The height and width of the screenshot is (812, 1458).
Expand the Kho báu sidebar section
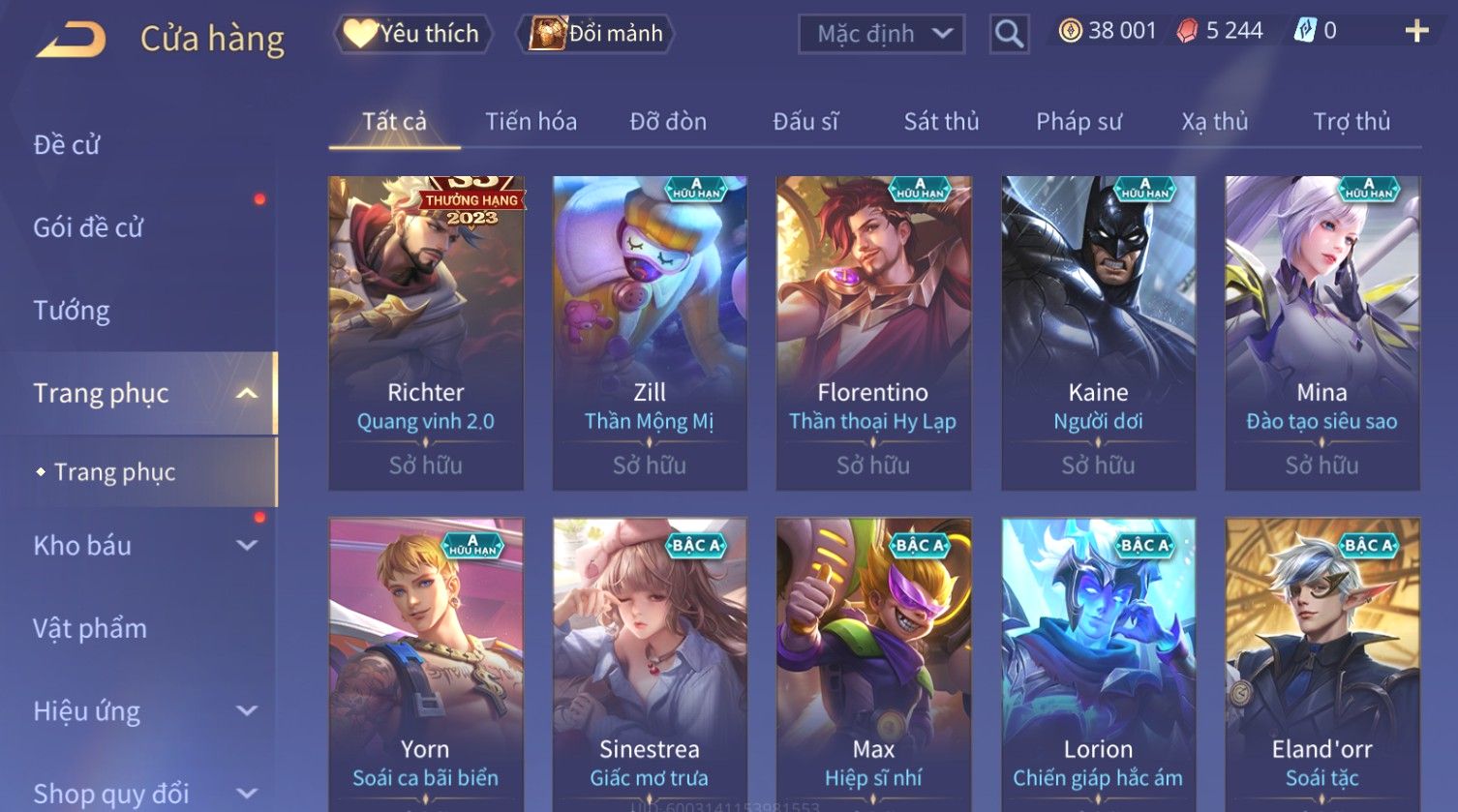(248, 545)
